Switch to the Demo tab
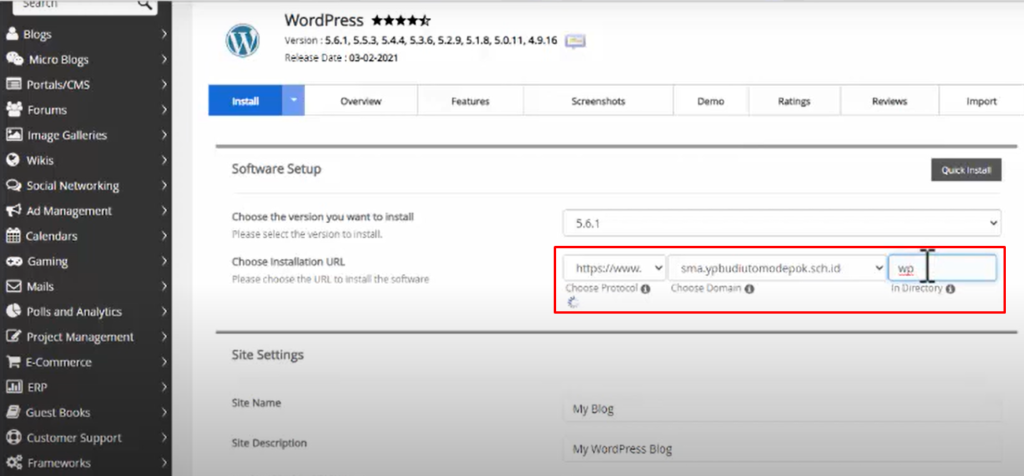Screen dimensions: 1024x476 click(711, 101)
